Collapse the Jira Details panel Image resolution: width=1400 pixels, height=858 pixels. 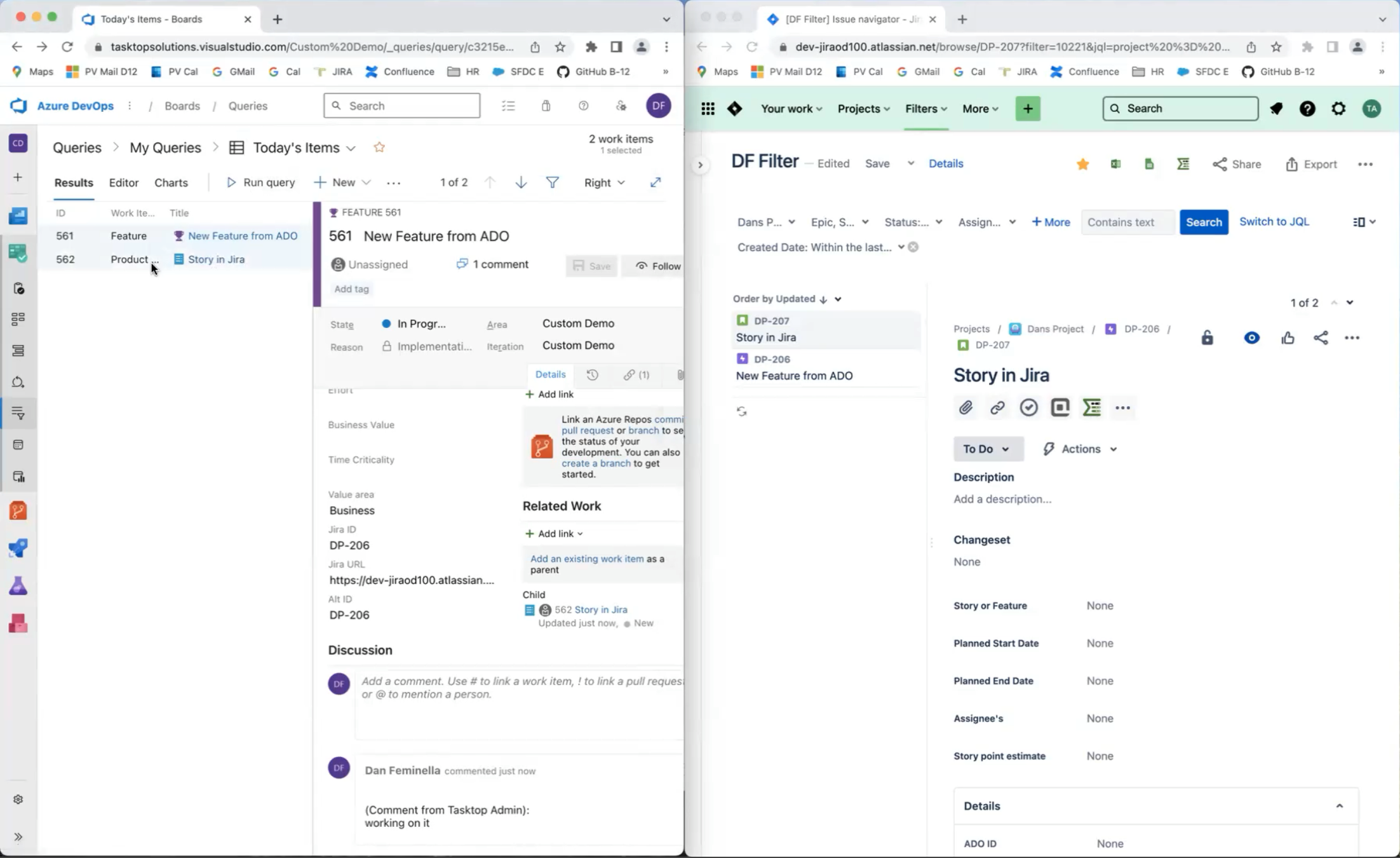click(x=1339, y=806)
